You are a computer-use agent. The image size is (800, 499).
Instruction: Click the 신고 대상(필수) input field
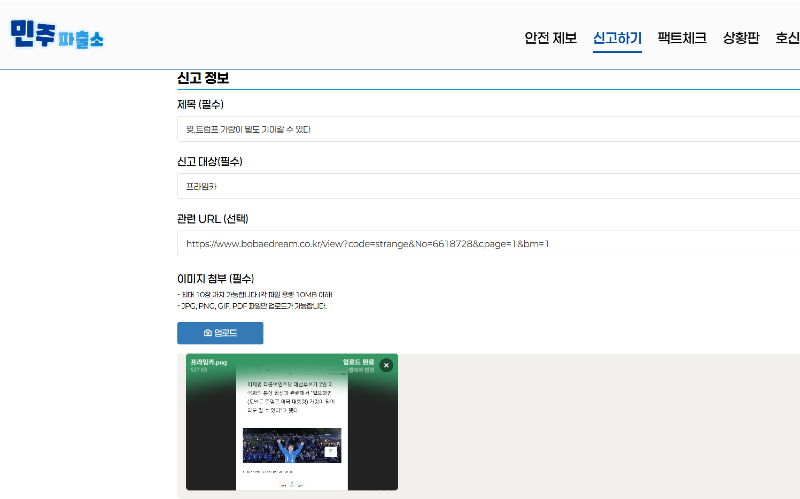tap(488, 186)
